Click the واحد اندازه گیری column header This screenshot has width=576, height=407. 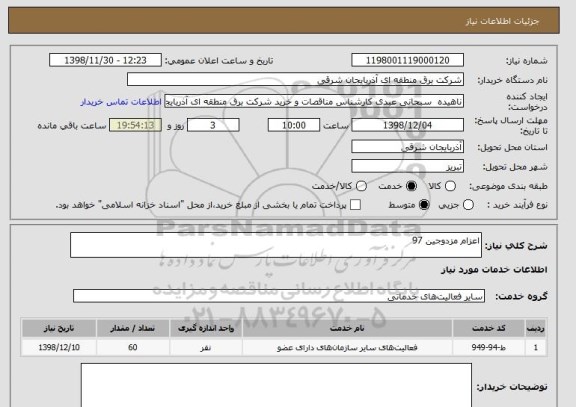(x=206, y=328)
